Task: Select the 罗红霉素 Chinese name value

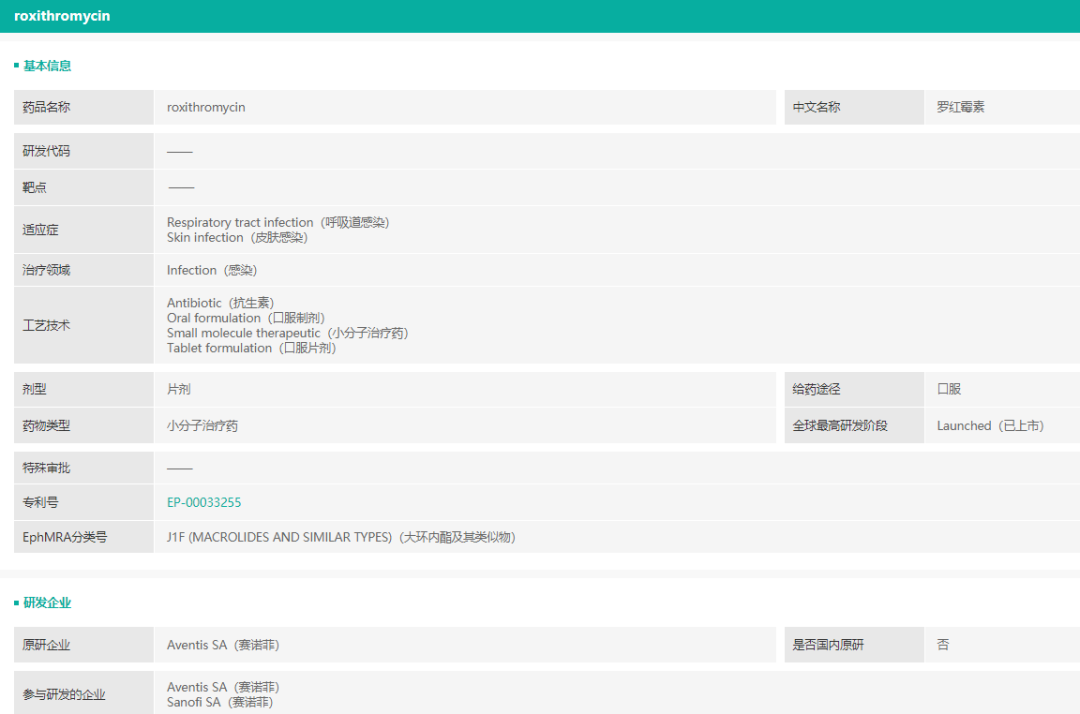Action: point(960,107)
